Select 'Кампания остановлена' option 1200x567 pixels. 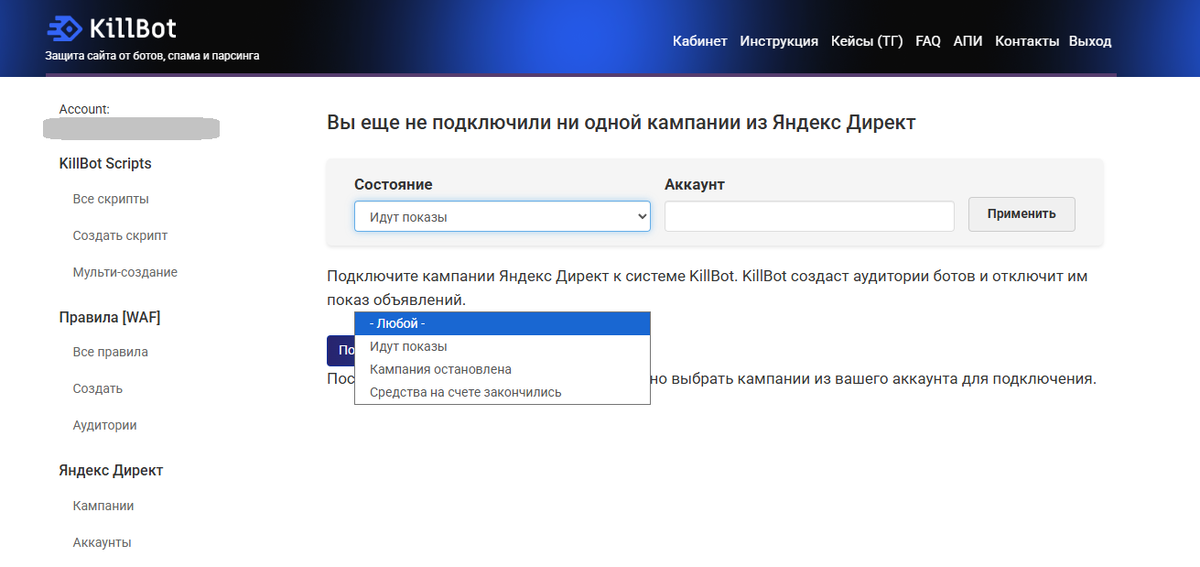click(502, 369)
